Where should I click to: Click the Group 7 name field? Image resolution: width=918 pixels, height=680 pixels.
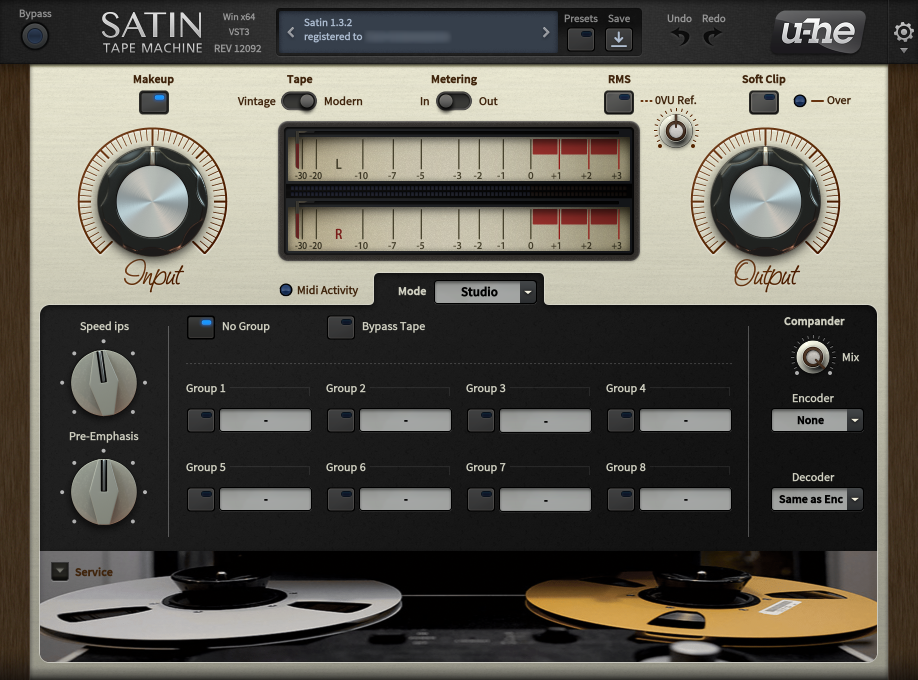coord(545,500)
